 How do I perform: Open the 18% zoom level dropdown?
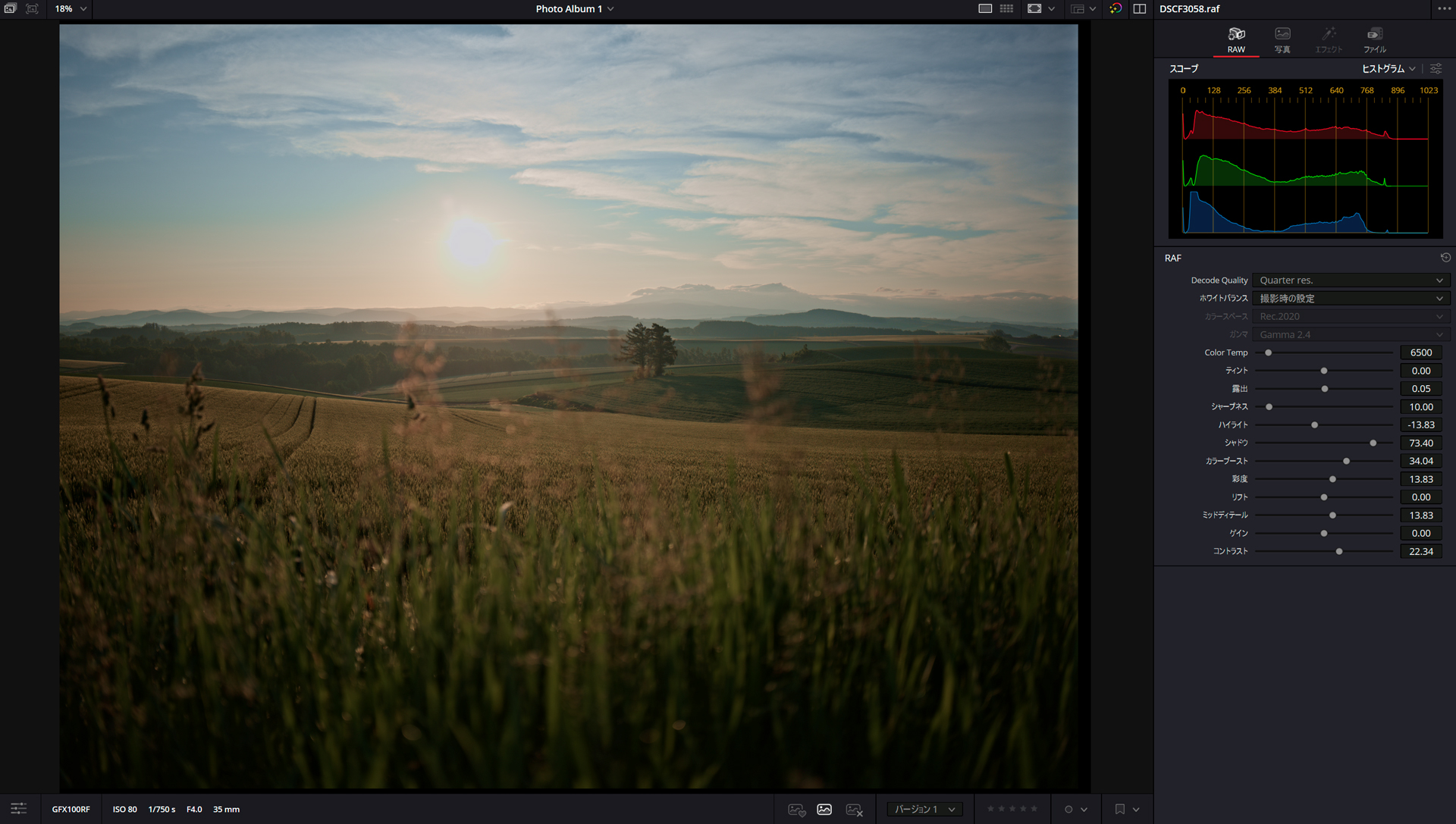71,9
